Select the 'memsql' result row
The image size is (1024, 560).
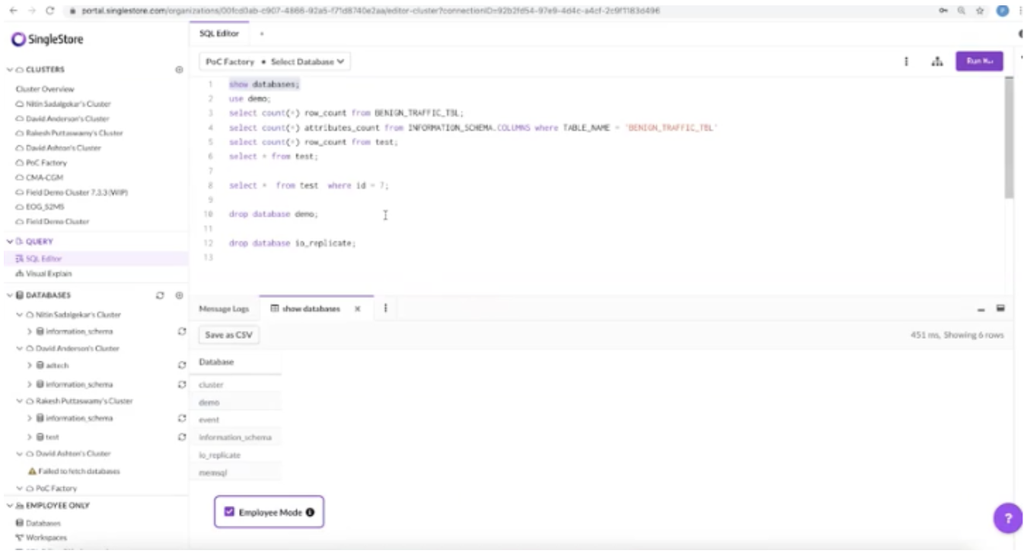[x=237, y=473]
